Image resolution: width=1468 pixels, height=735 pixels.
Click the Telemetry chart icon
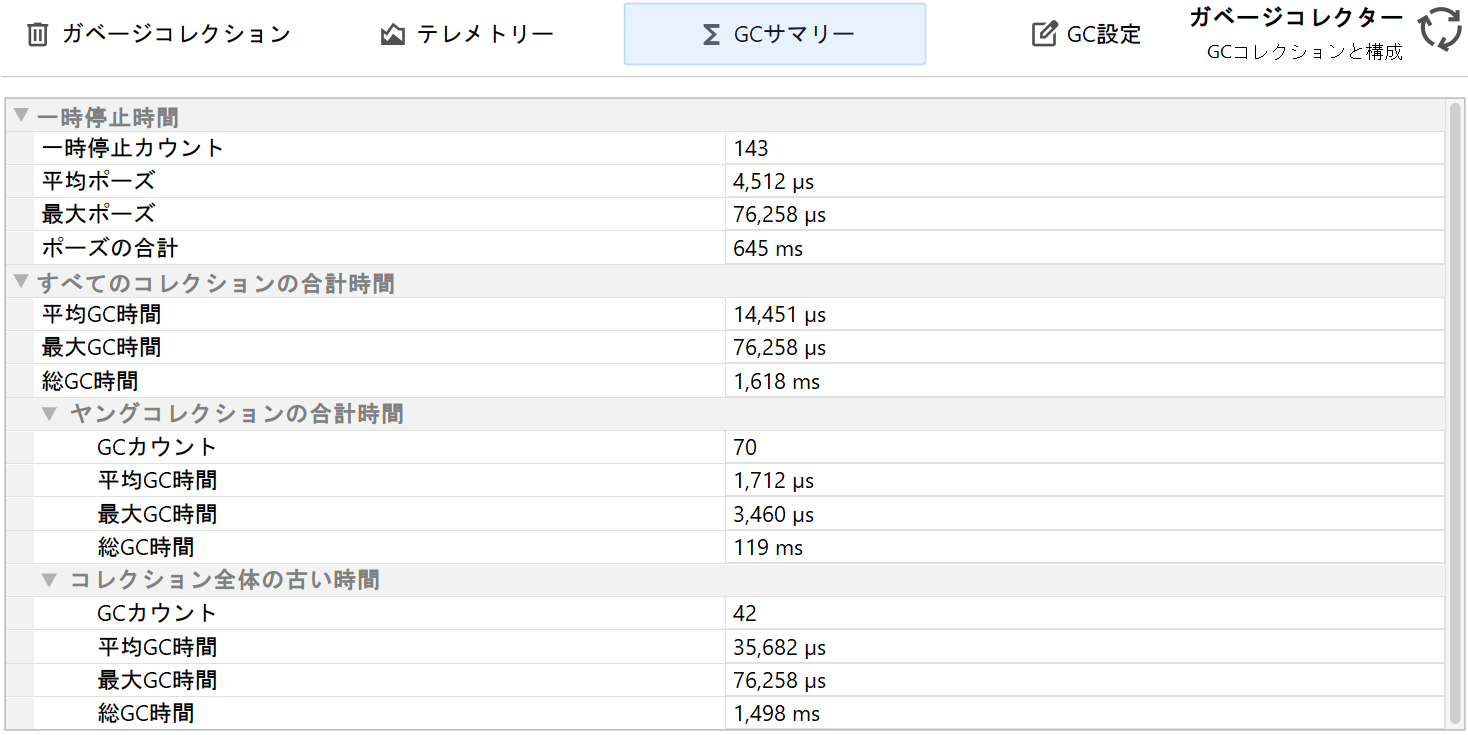tap(393, 35)
